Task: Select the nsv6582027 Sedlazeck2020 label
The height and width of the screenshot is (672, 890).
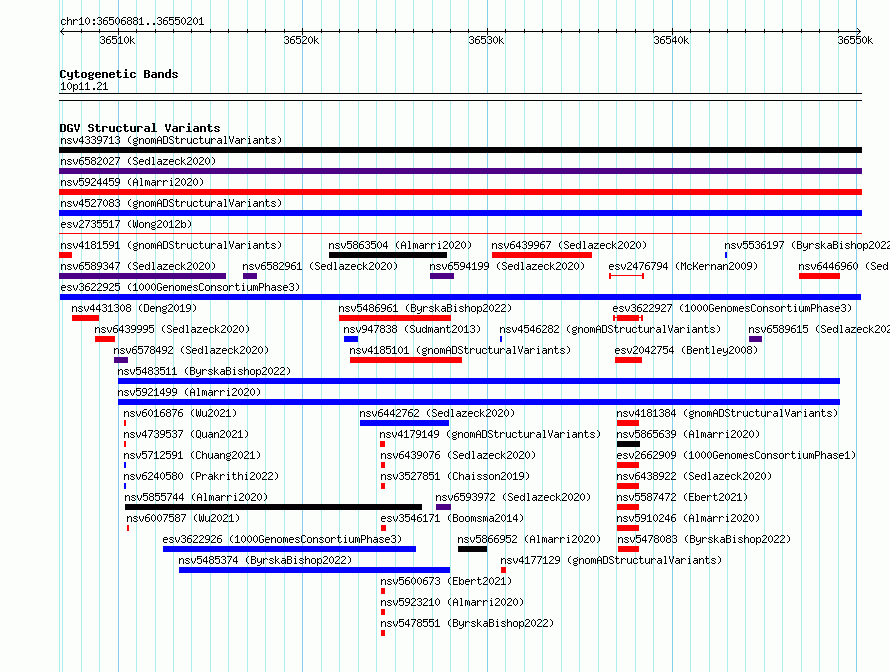Action: (138, 161)
